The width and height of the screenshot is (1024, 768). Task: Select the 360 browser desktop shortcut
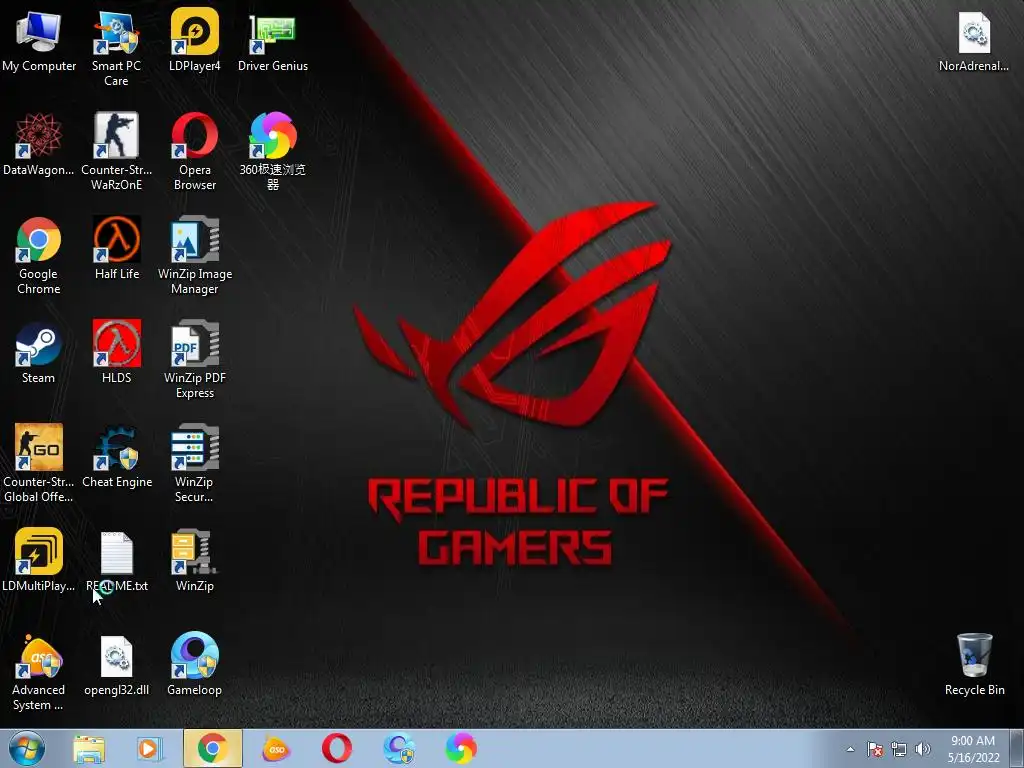[x=273, y=151]
